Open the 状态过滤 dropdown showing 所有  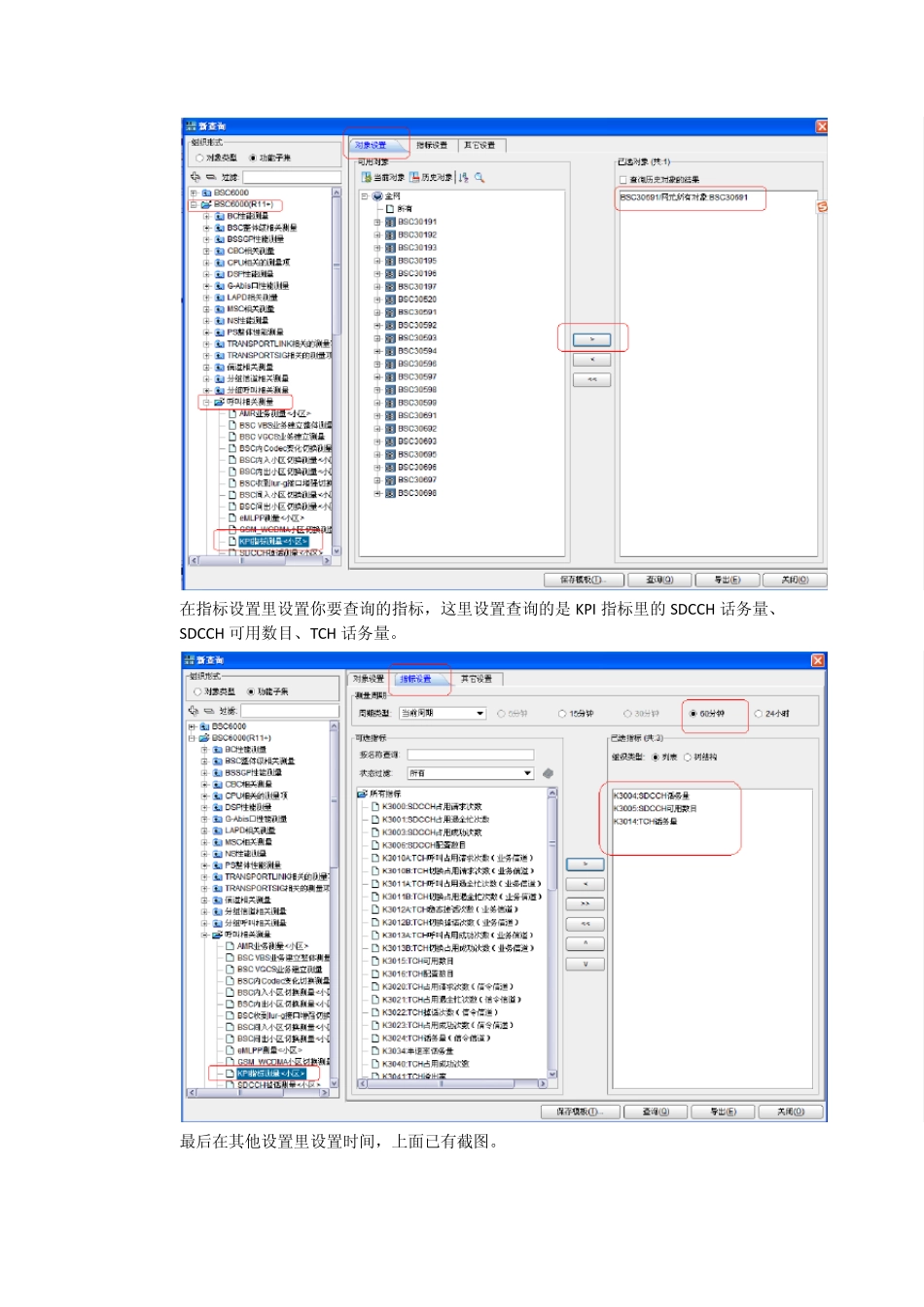pyautogui.click(x=471, y=774)
